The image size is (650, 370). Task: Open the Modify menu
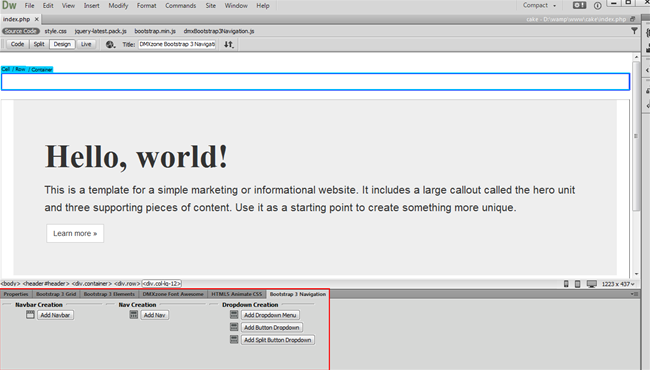[x=118, y=6]
